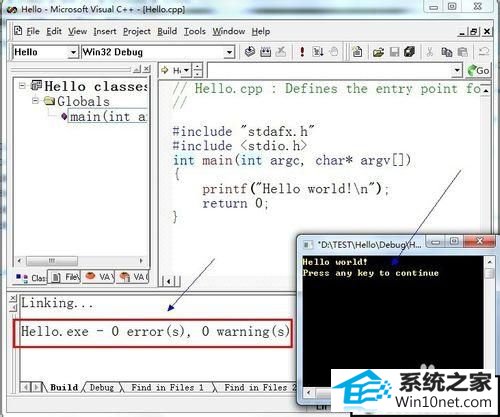Click the grayed Stop Build icon
Viewport: 500px width, 417px height.
click(x=281, y=52)
